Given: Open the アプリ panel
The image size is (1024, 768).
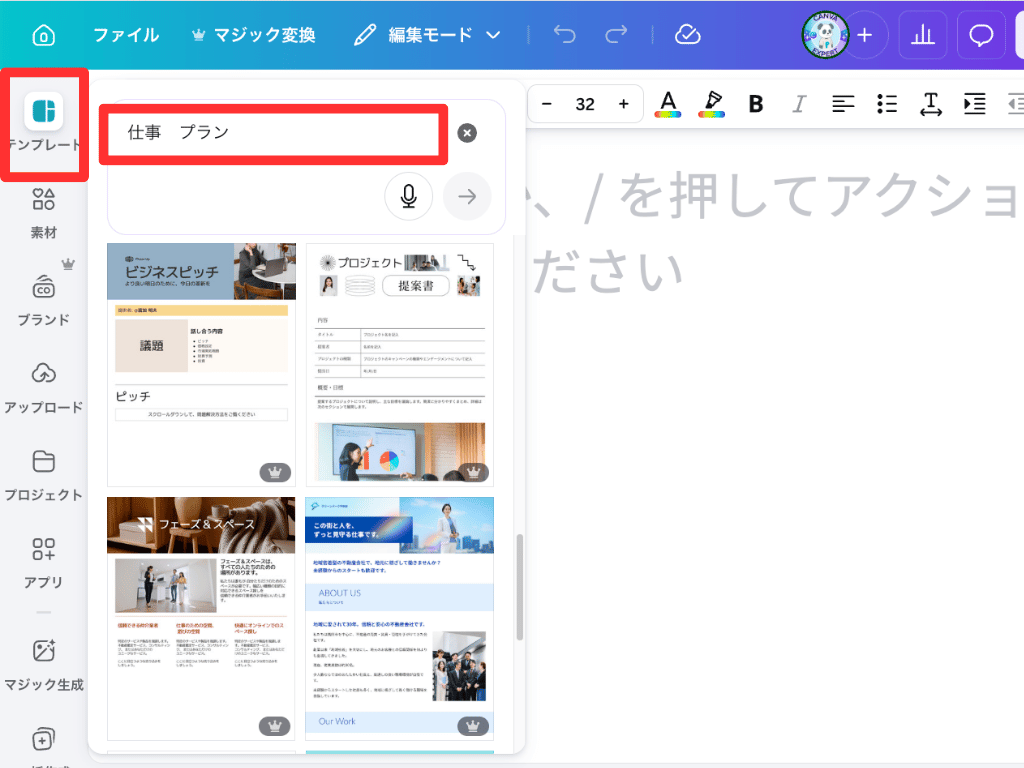Looking at the screenshot, I should [x=44, y=557].
